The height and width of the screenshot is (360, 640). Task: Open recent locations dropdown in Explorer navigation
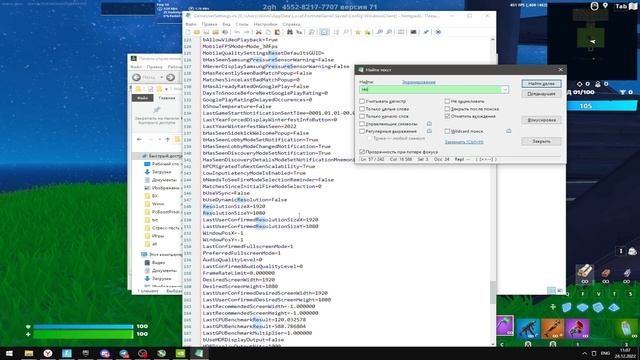coord(160,139)
